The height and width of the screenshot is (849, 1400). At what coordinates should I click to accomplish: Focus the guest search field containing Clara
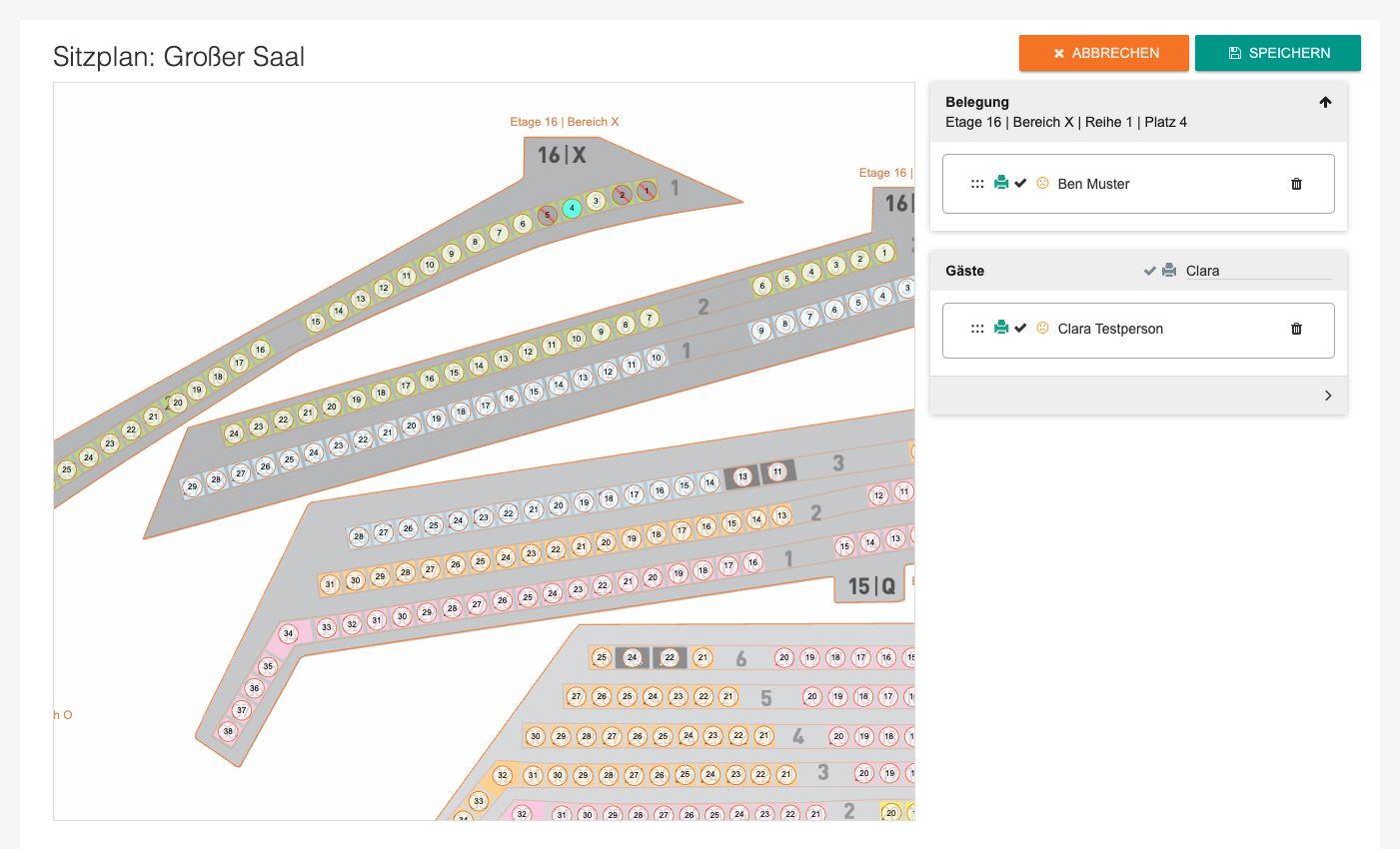[1258, 271]
